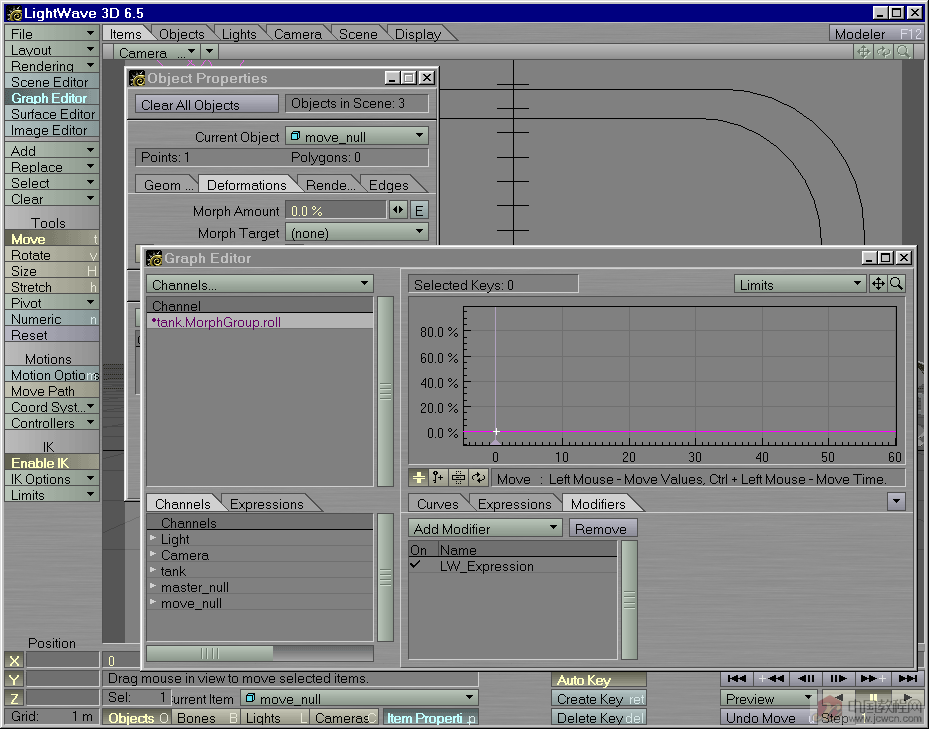
Task: Open the Current Item move_null dropdown
Action: [359, 699]
